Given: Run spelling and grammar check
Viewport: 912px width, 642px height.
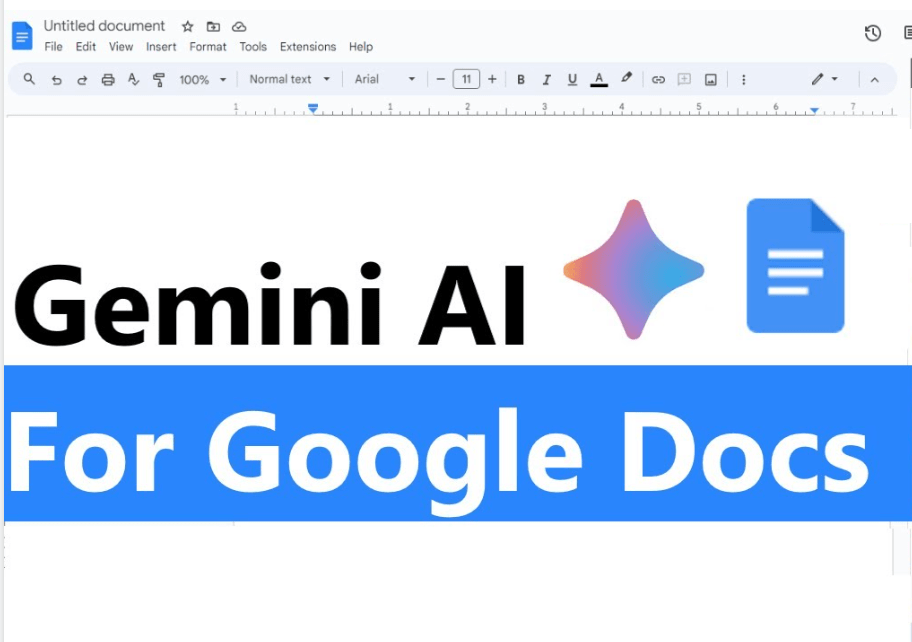Looking at the screenshot, I should pyautogui.click(x=133, y=80).
